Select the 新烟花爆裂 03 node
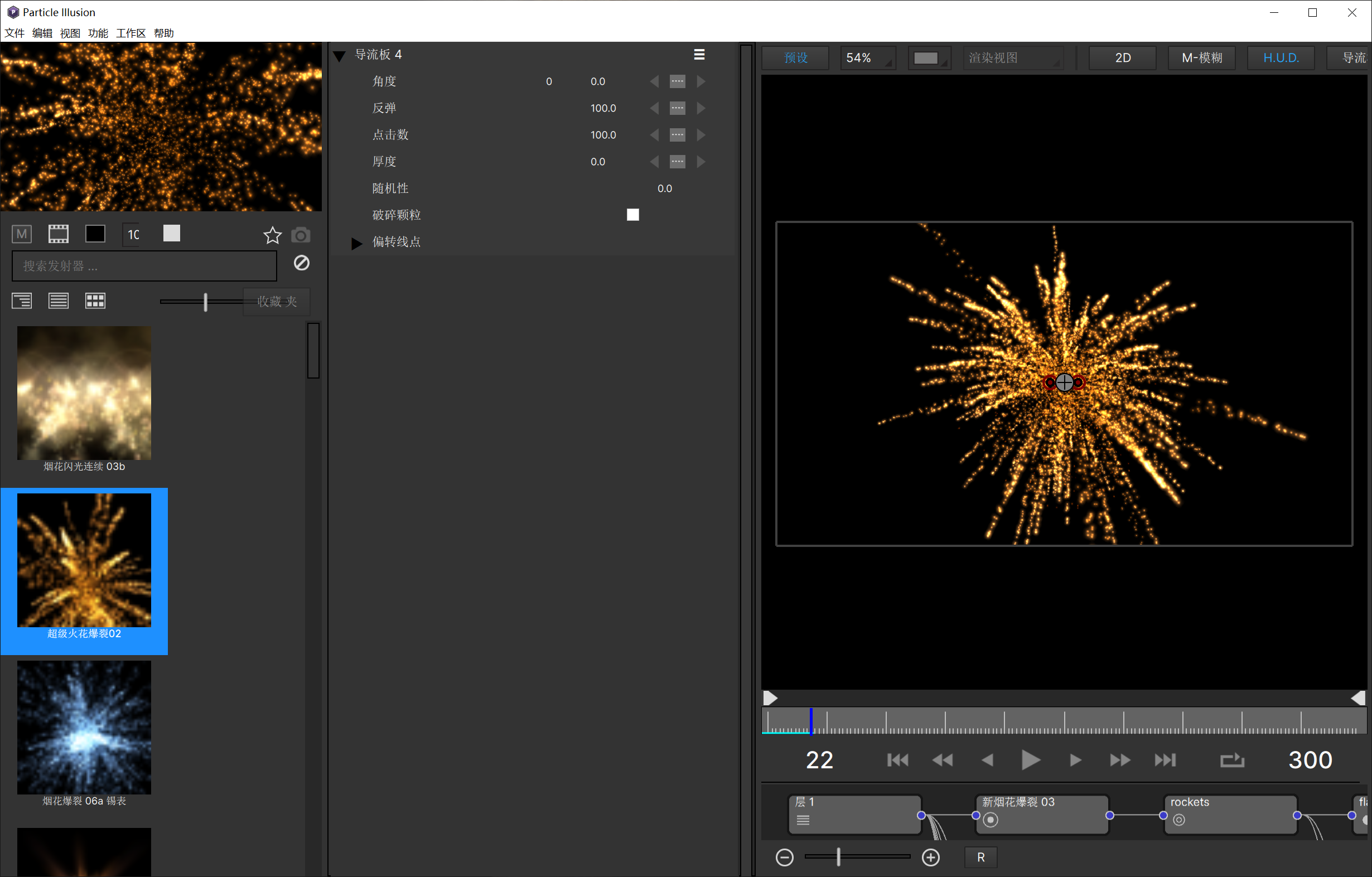The width and height of the screenshot is (1372, 877). tap(1042, 815)
